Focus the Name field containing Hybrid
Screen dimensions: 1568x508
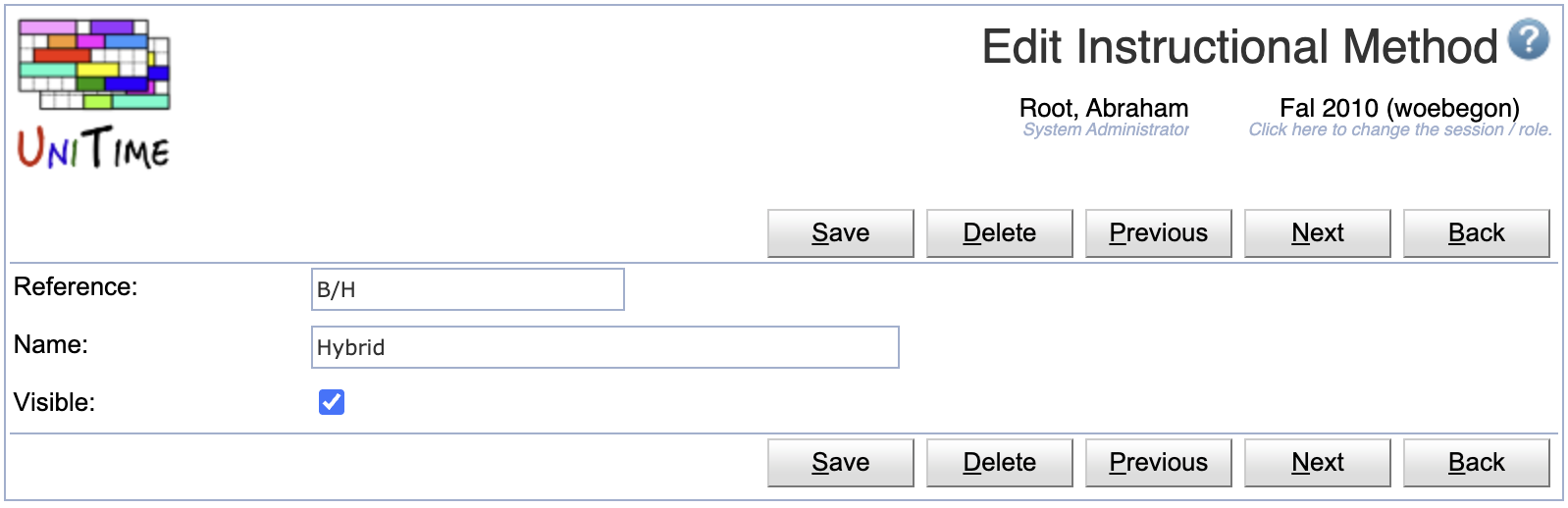(605, 347)
